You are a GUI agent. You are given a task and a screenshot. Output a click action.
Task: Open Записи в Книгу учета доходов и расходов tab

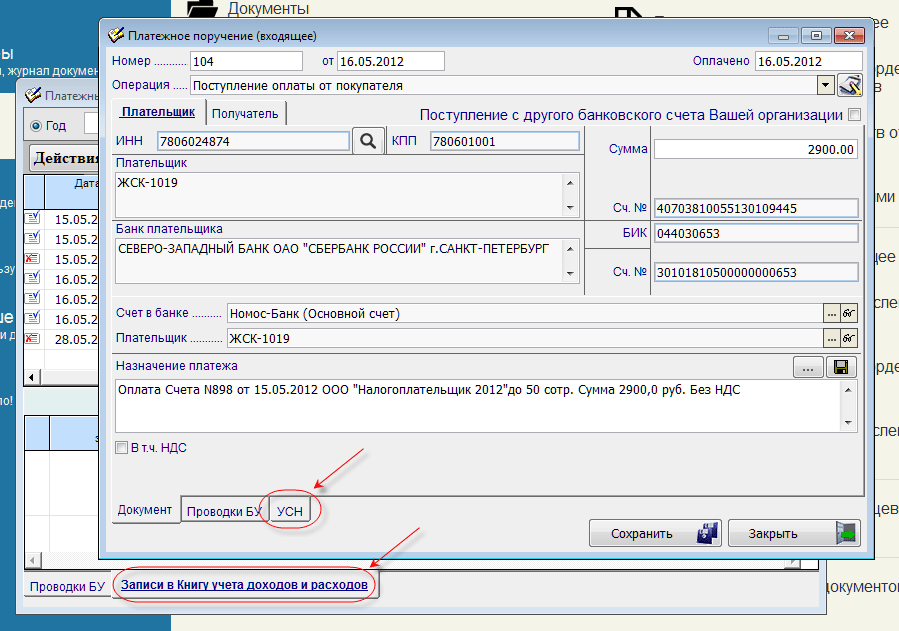click(x=244, y=585)
